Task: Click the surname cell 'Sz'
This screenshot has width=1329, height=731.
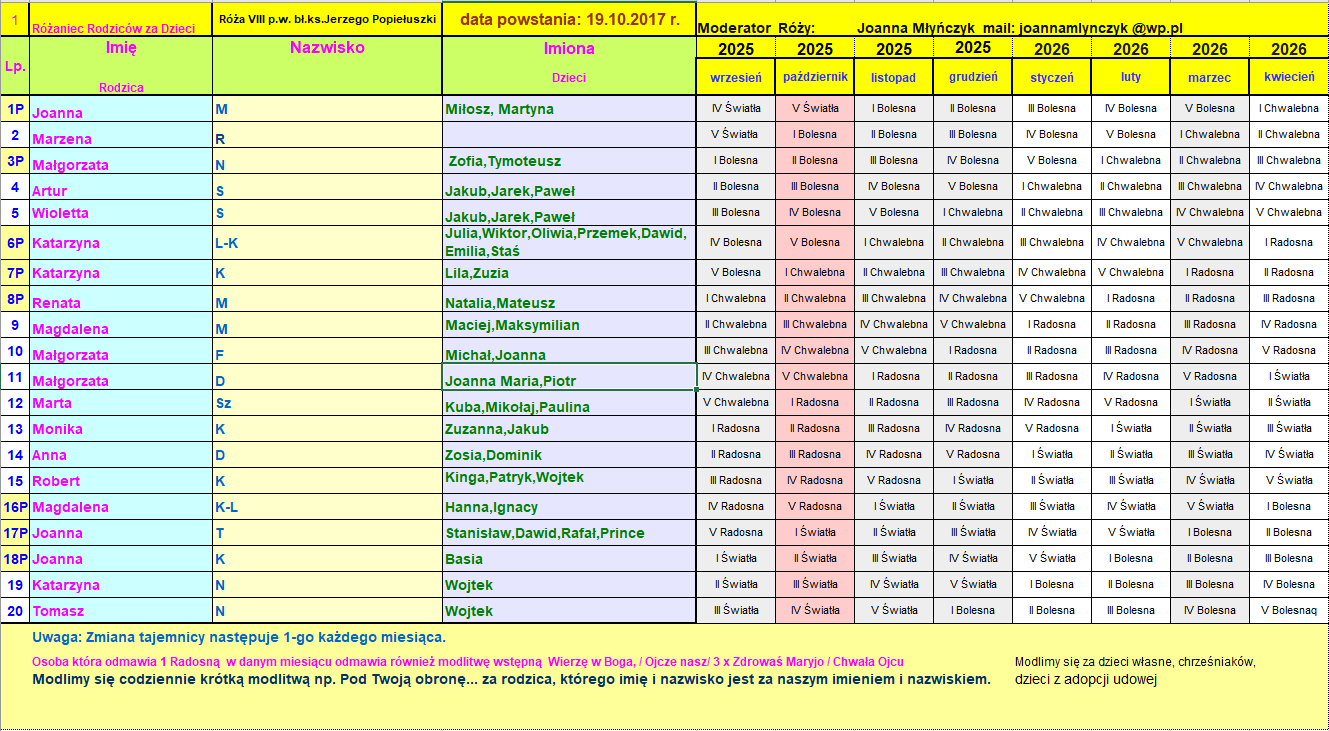Action: (223, 403)
